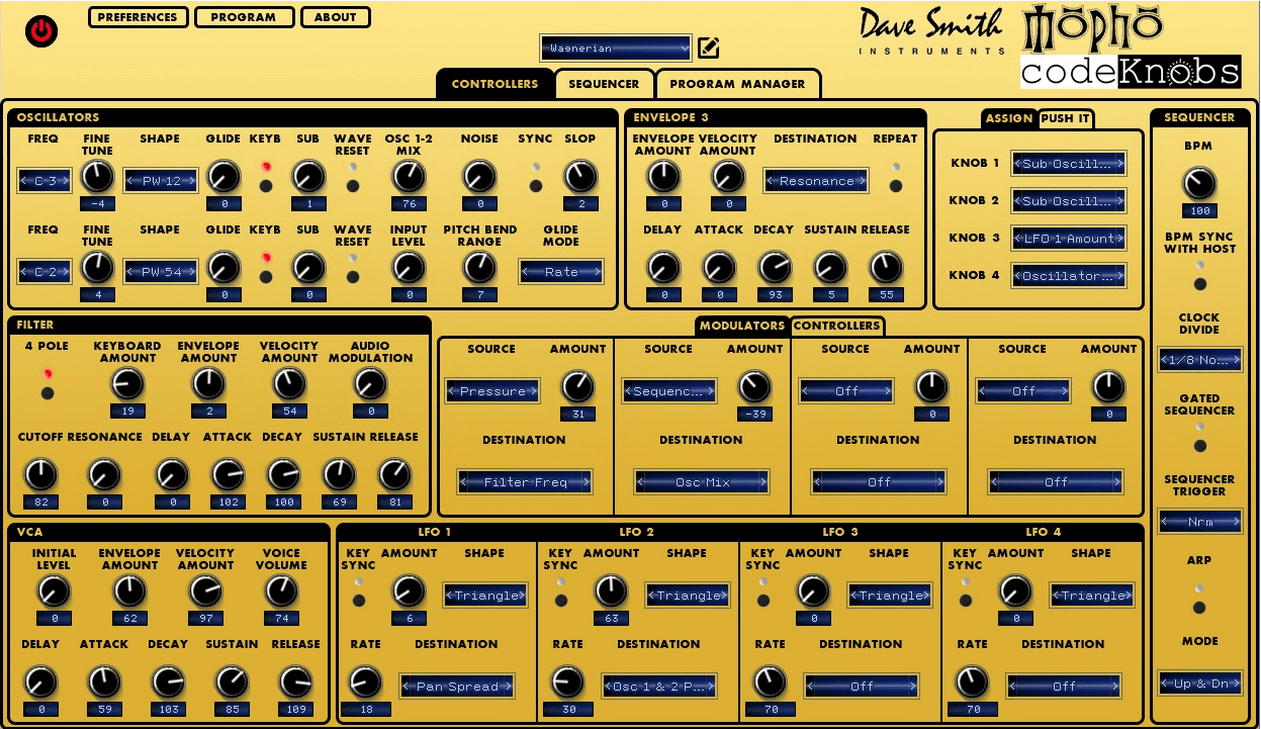This screenshot has height=729, width=1261.
Task: Enable oscillator Sync switch
Action: point(536,186)
